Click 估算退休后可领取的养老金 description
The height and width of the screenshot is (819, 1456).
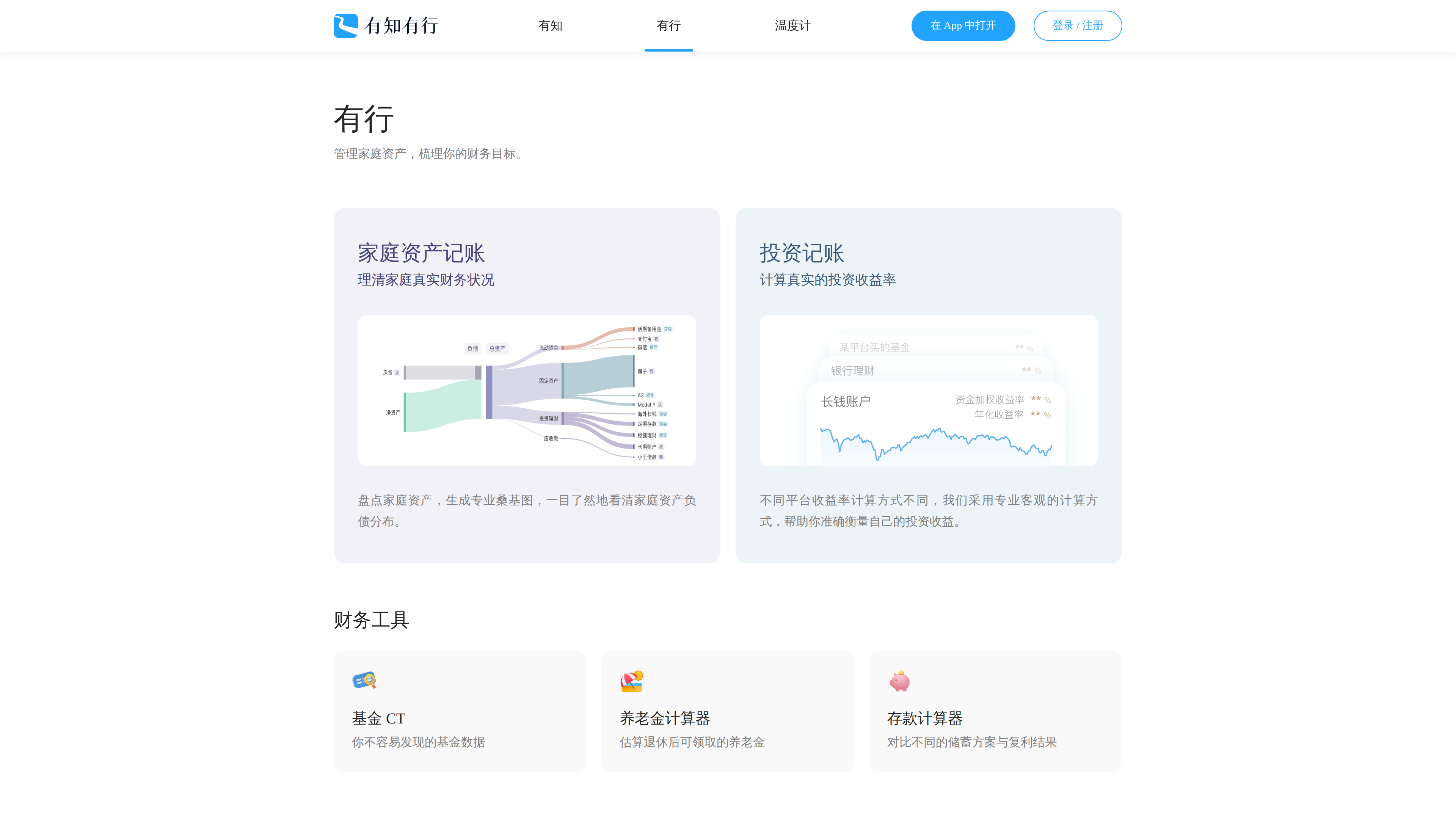tap(692, 742)
